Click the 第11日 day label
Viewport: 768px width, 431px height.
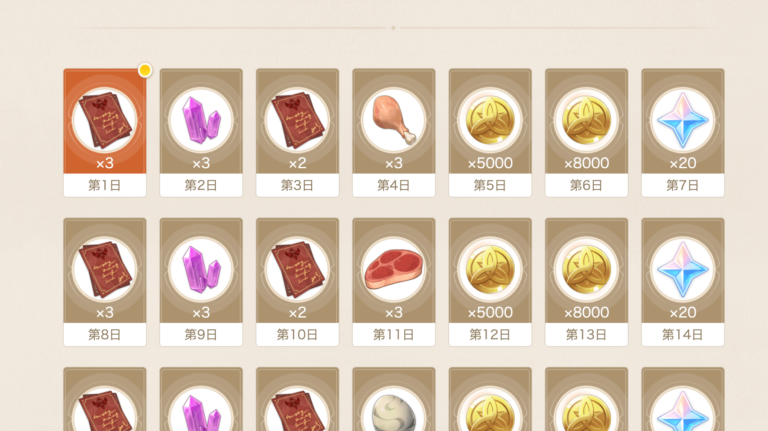click(x=394, y=335)
